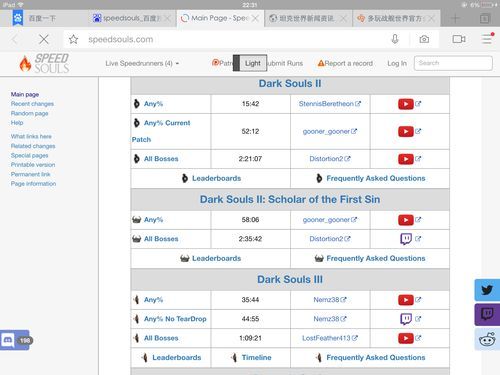This screenshot has height=375, width=500.
Task: Open Twitch video for Any% No TearDrop 44:55
Action: click(406, 319)
